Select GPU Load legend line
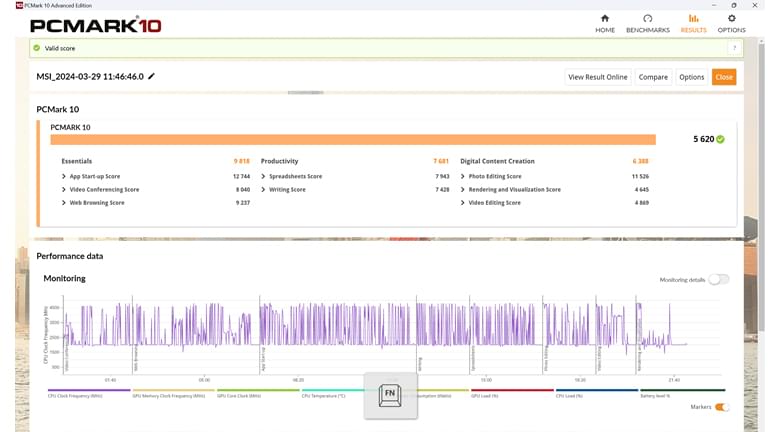 tap(512, 390)
